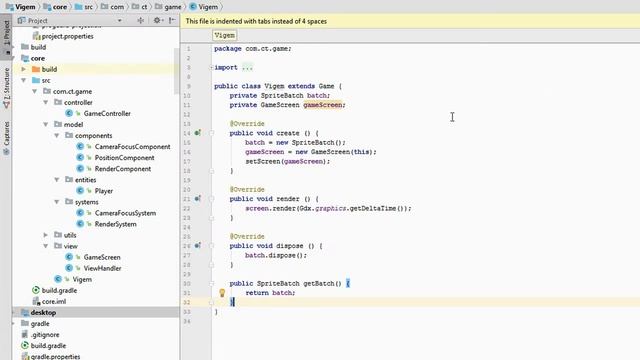Image resolution: width=640 pixels, height=360 pixels.
Task: Toggle the Captures side tool tab
Action: point(6,138)
